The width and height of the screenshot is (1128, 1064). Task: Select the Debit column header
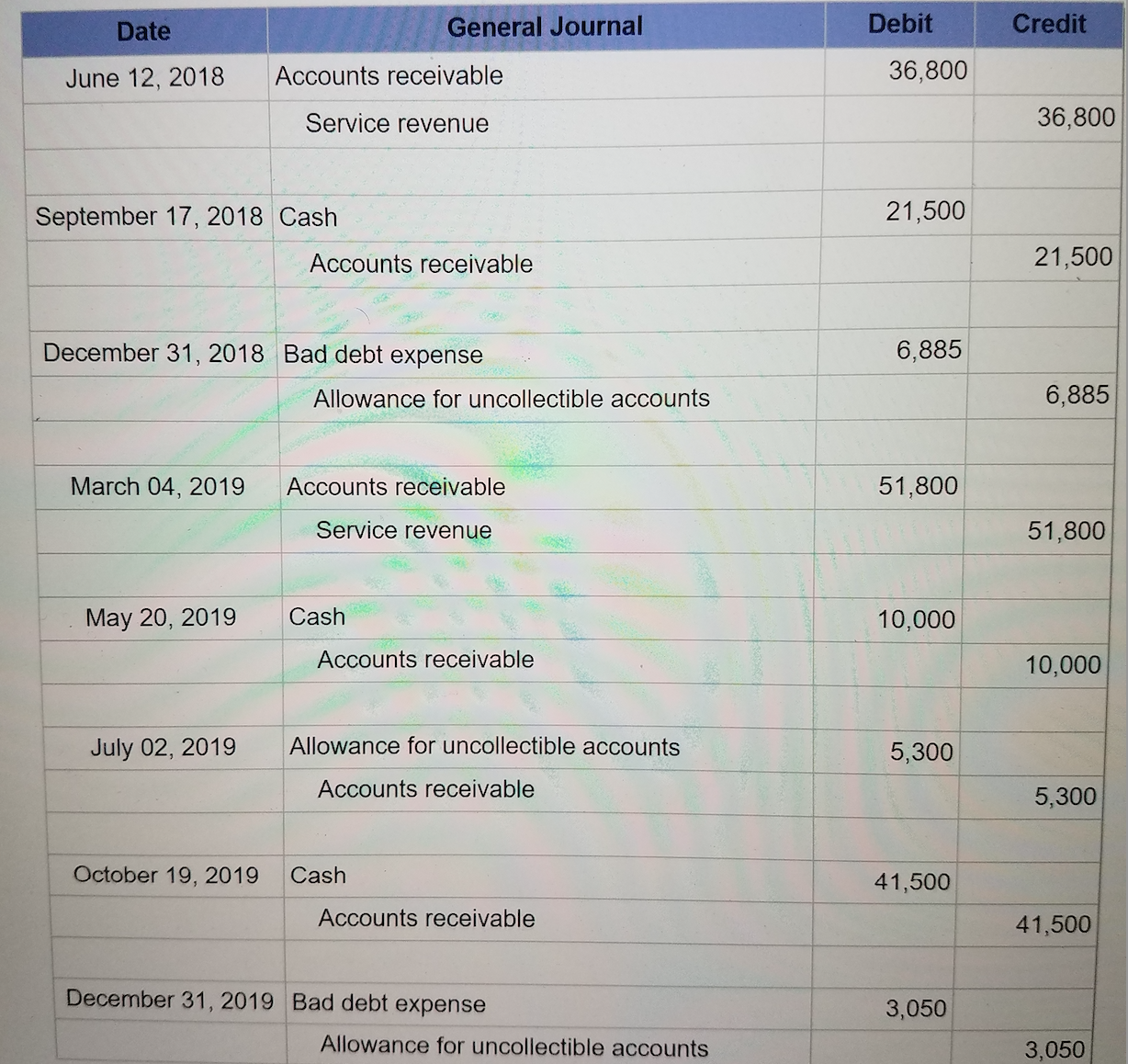coord(900,24)
